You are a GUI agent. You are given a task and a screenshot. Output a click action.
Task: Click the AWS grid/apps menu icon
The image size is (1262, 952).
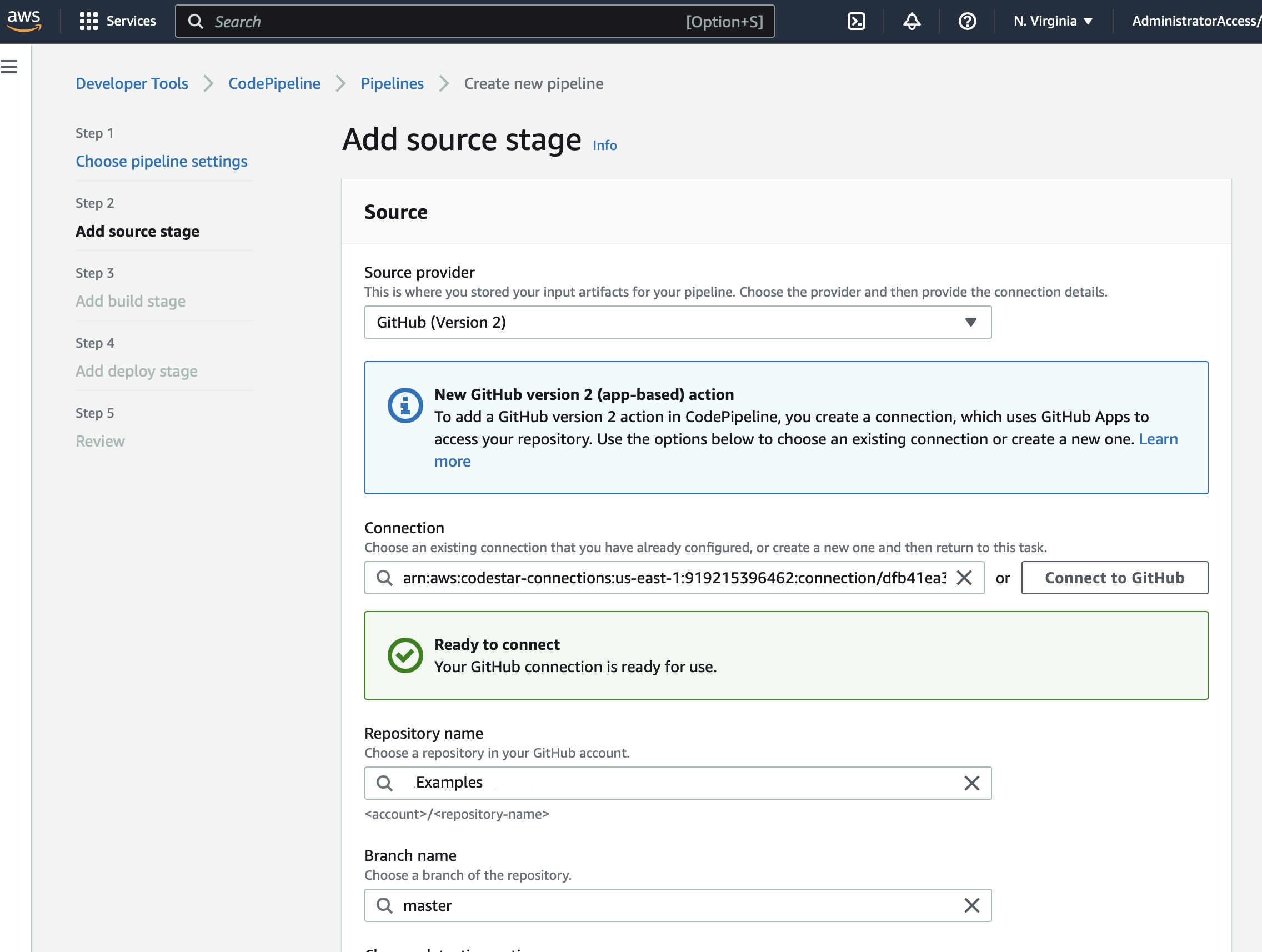click(88, 21)
